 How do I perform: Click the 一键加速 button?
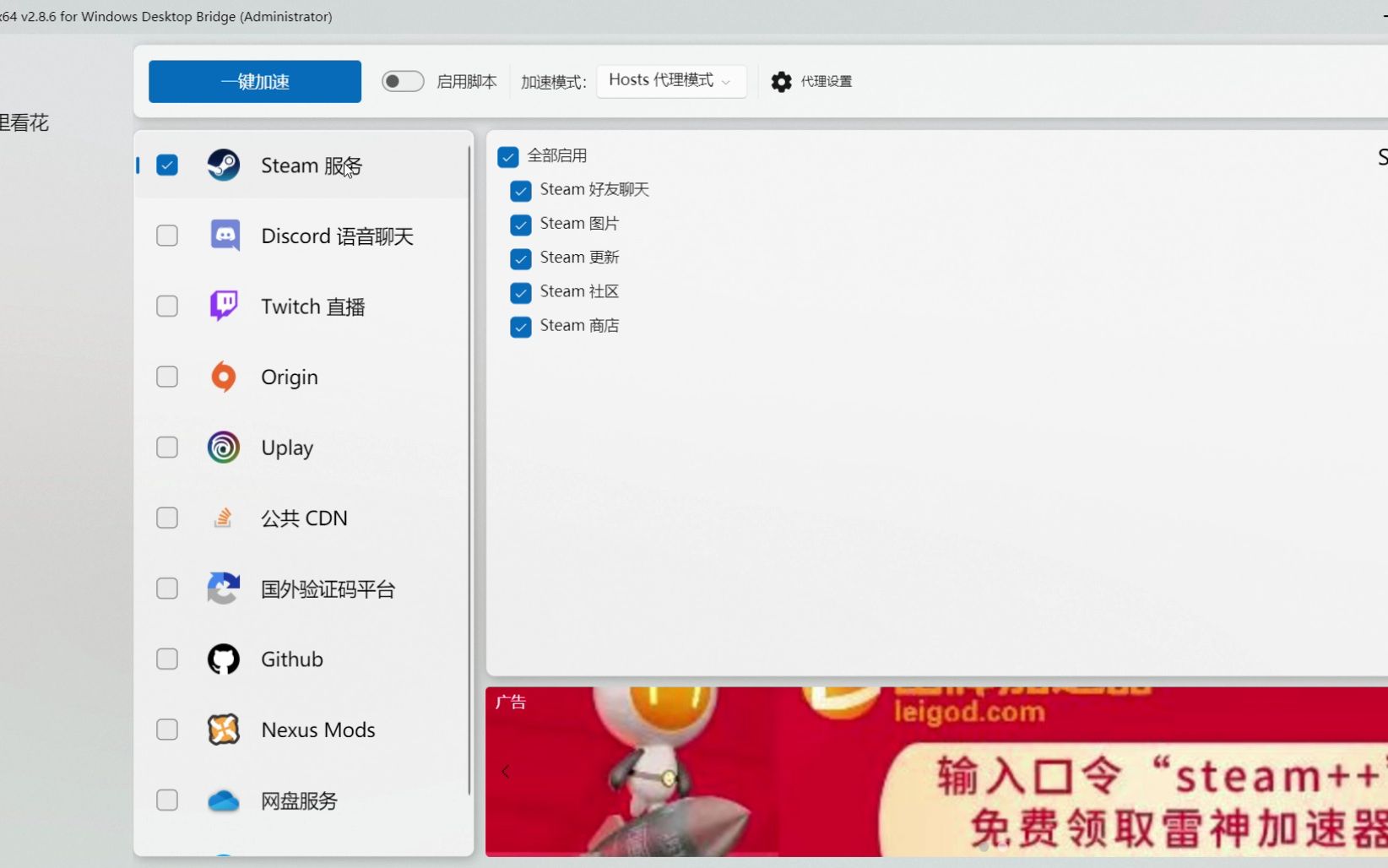(254, 81)
